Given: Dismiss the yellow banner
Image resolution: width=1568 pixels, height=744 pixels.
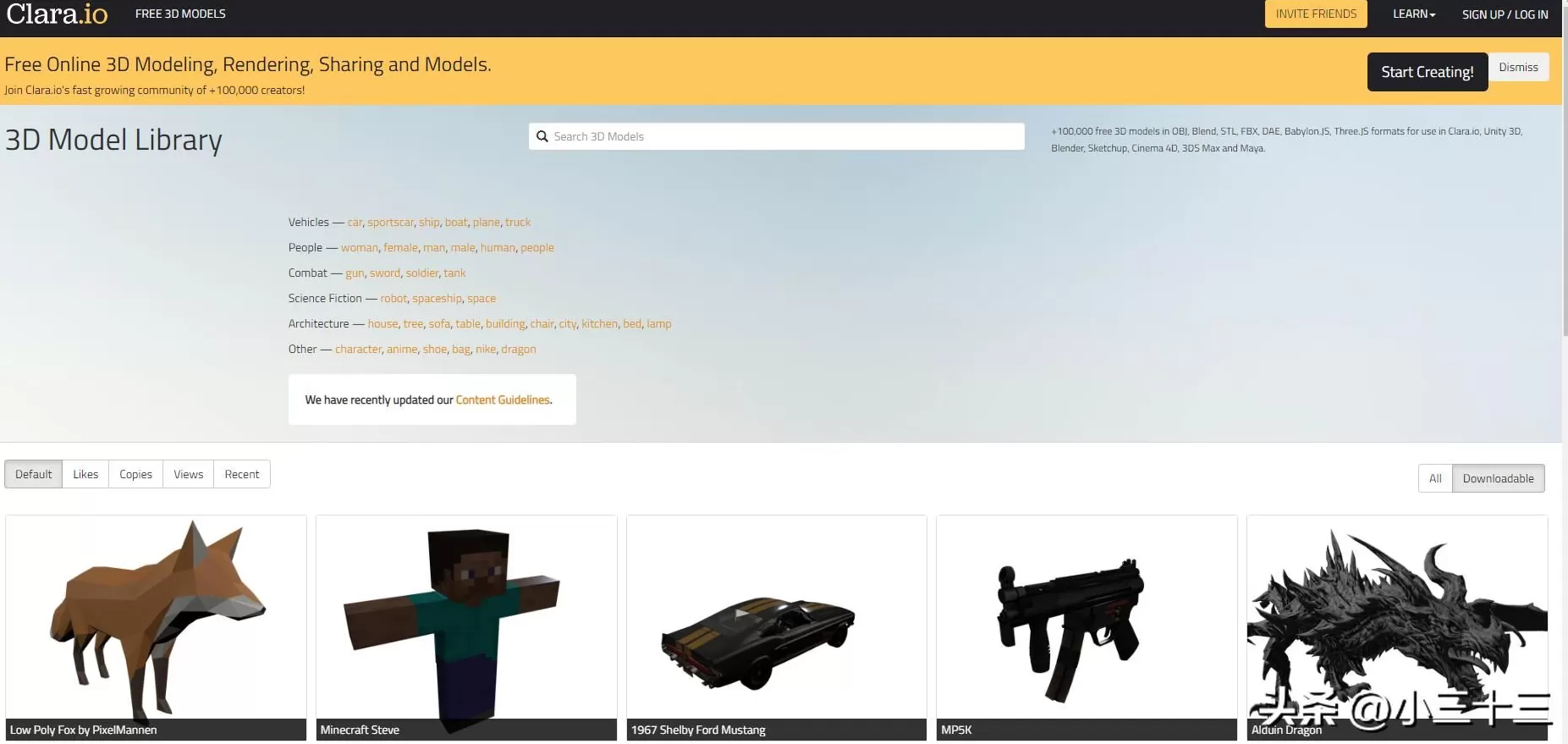Looking at the screenshot, I should click(1518, 68).
